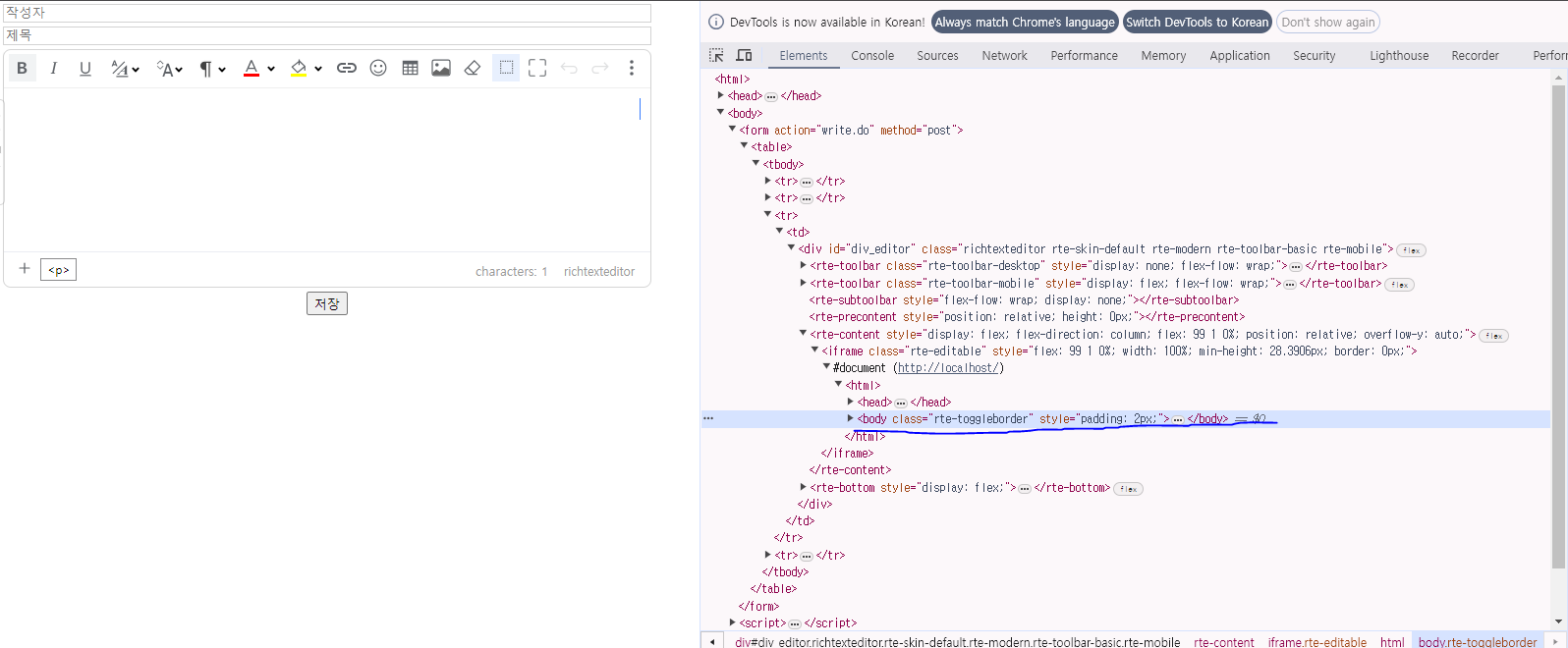Dismiss with Don't show again button
Image resolution: width=1568 pixels, height=648 pixels.
click(x=1328, y=22)
